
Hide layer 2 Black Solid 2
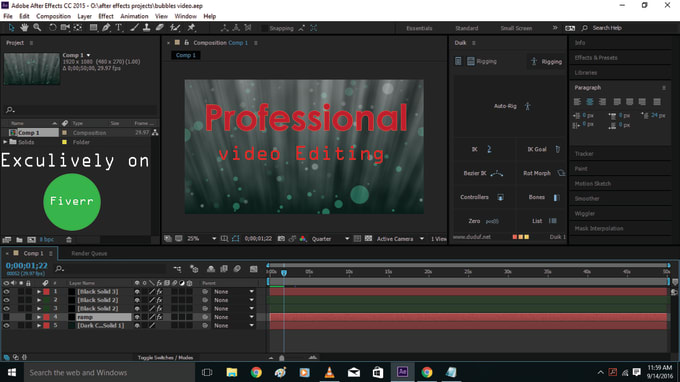coord(6,300)
